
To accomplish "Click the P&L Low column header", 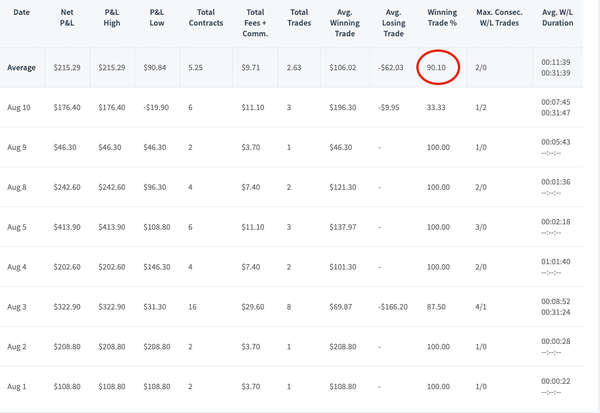I will pos(157,18).
